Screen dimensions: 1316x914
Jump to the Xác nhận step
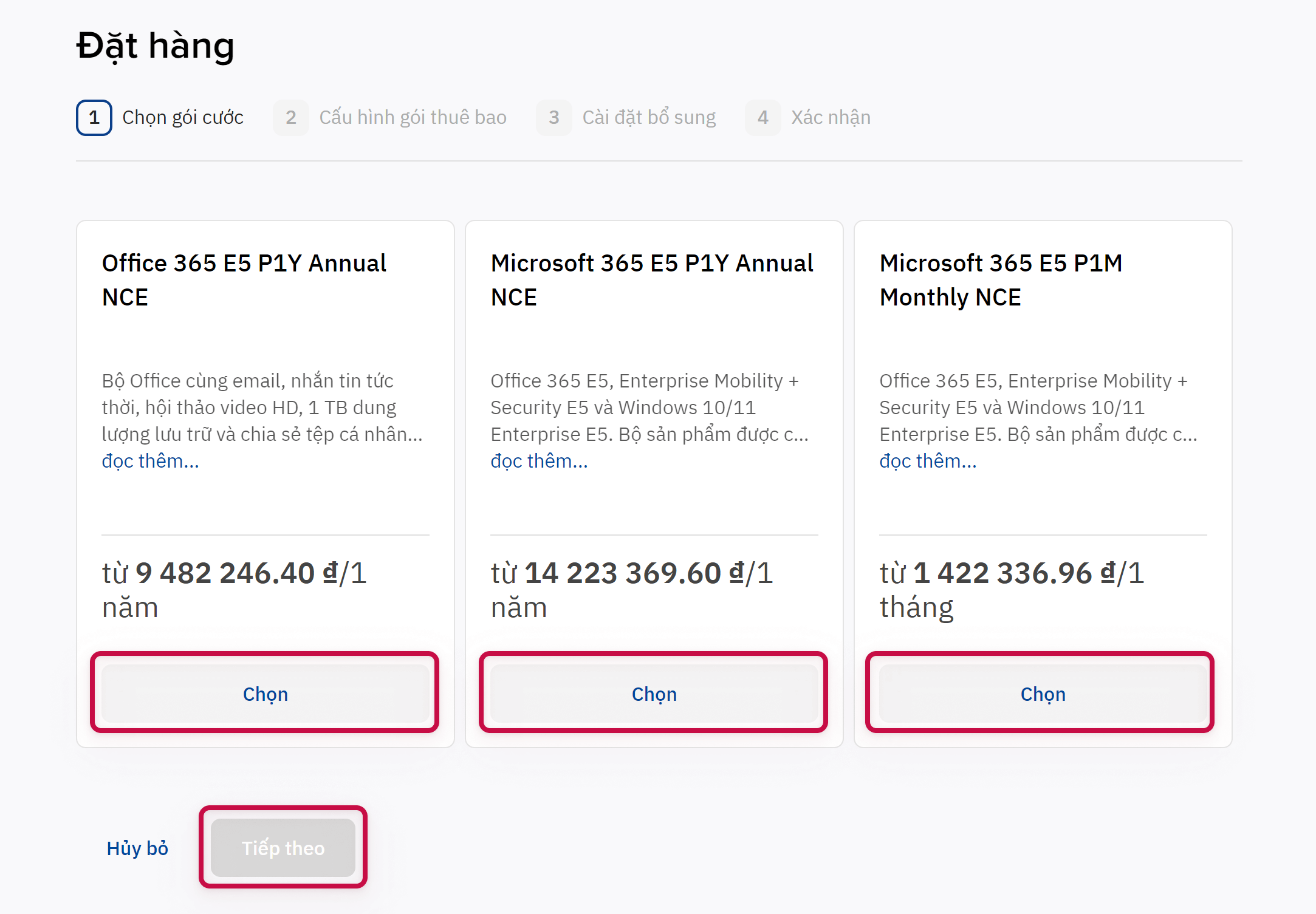pos(831,117)
